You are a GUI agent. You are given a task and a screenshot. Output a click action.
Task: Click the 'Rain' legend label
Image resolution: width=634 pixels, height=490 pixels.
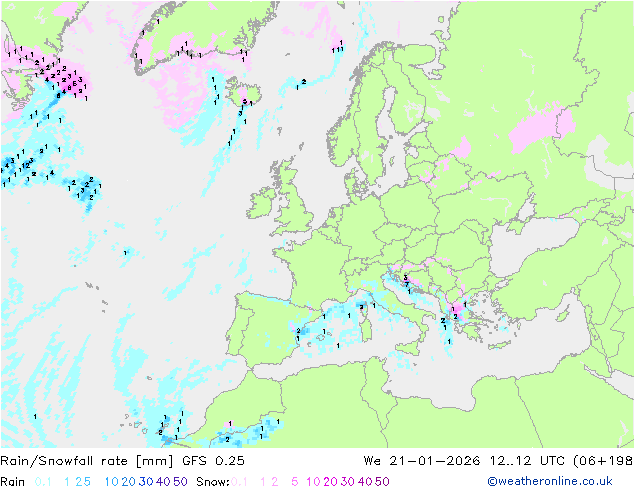click(x=13, y=482)
